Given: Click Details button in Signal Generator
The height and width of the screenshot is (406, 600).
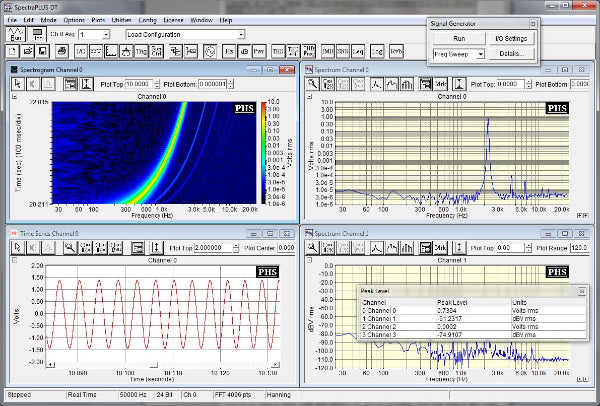Looking at the screenshot, I should [512, 54].
